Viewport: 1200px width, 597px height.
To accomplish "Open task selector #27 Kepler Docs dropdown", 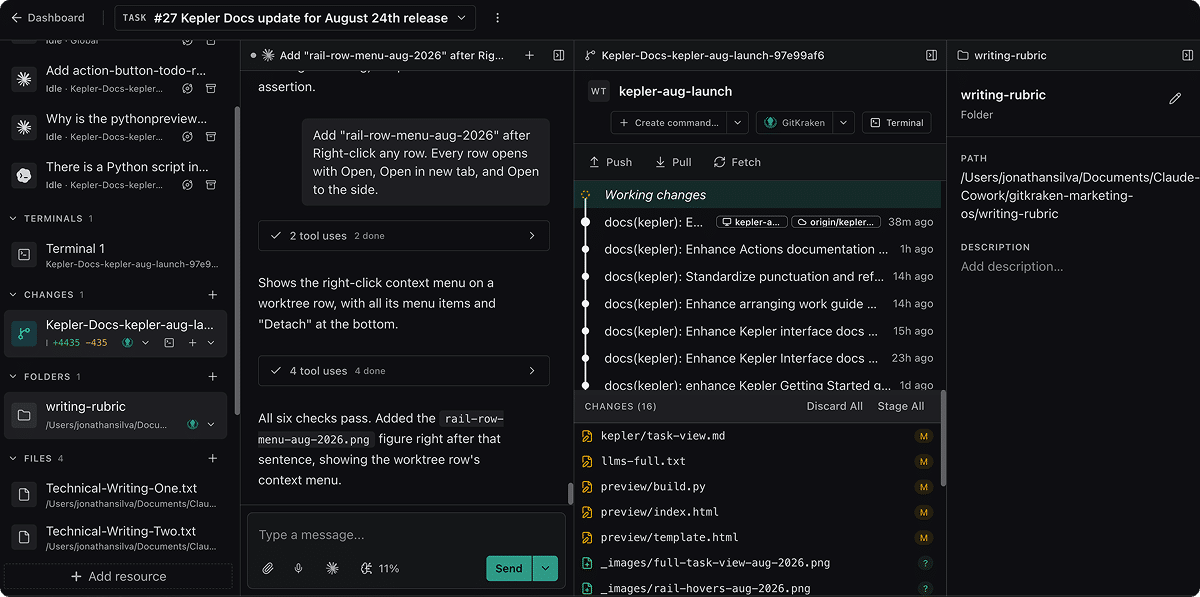I will pos(295,18).
